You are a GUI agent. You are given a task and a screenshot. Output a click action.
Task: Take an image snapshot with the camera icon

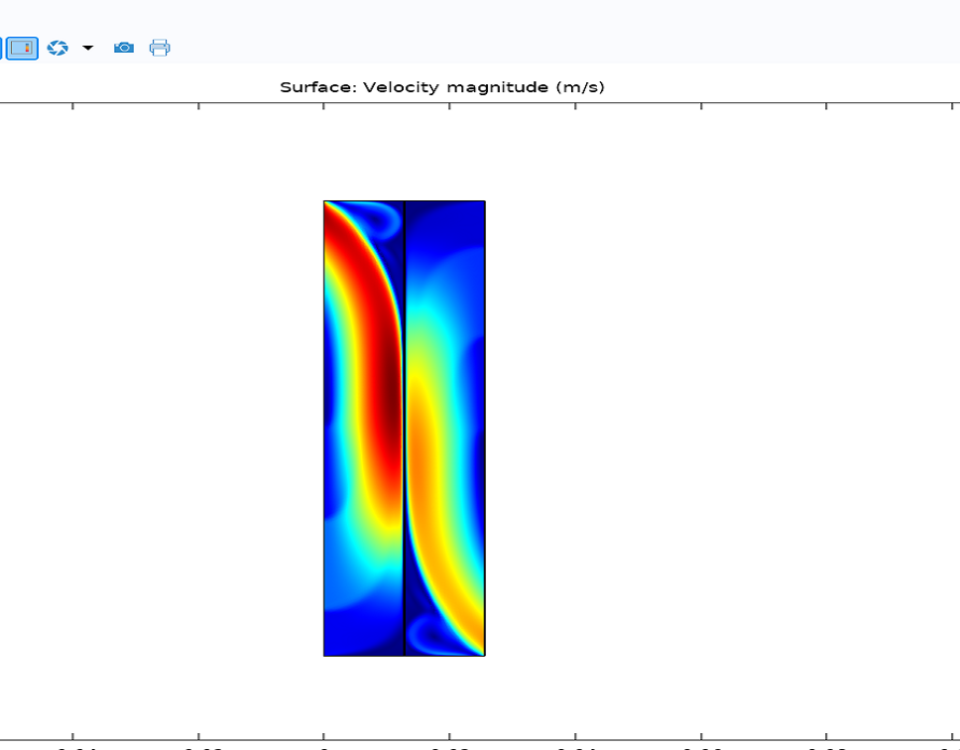click(124, 48)
